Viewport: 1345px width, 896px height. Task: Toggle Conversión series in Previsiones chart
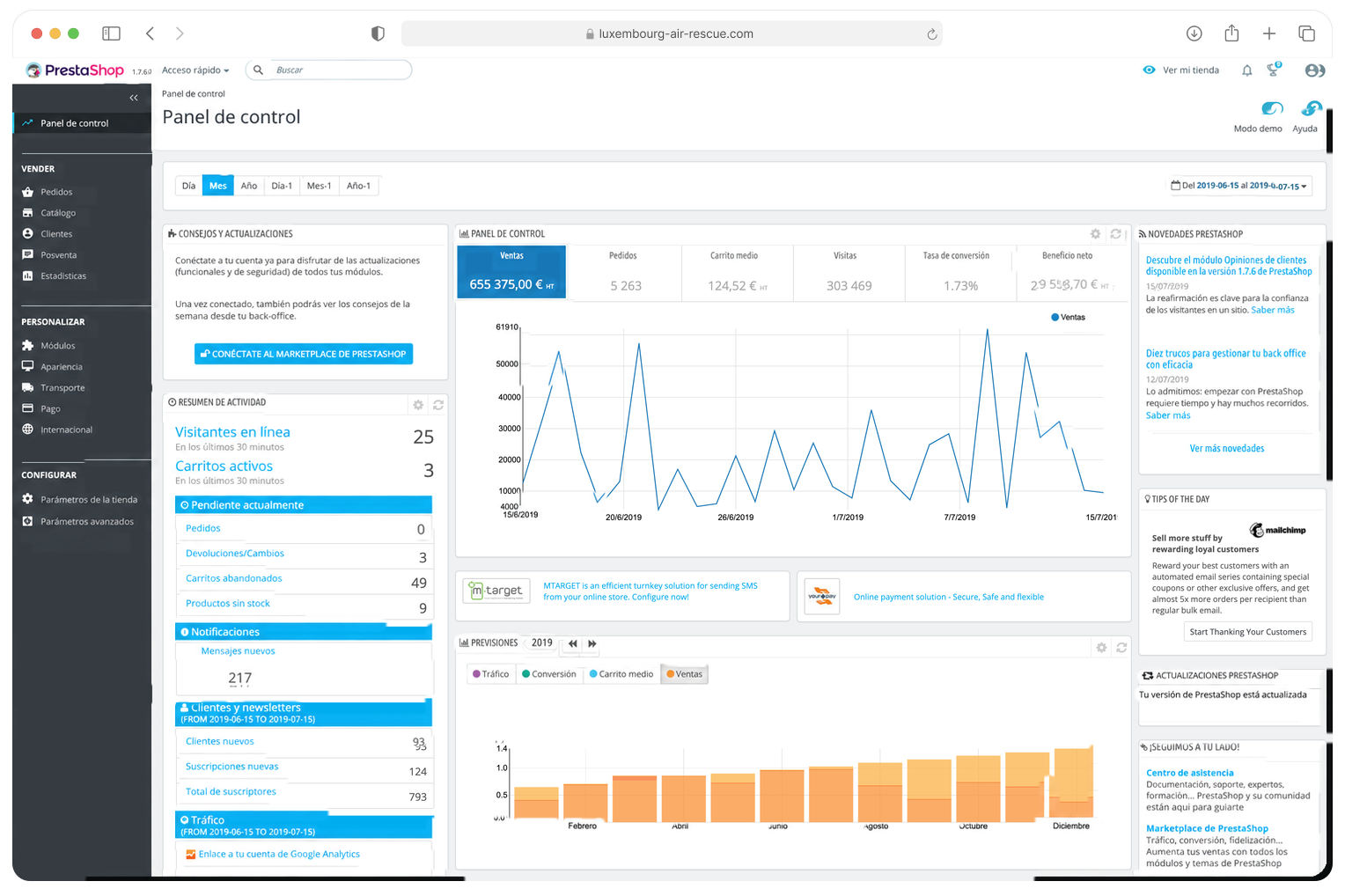coord(549,674)
